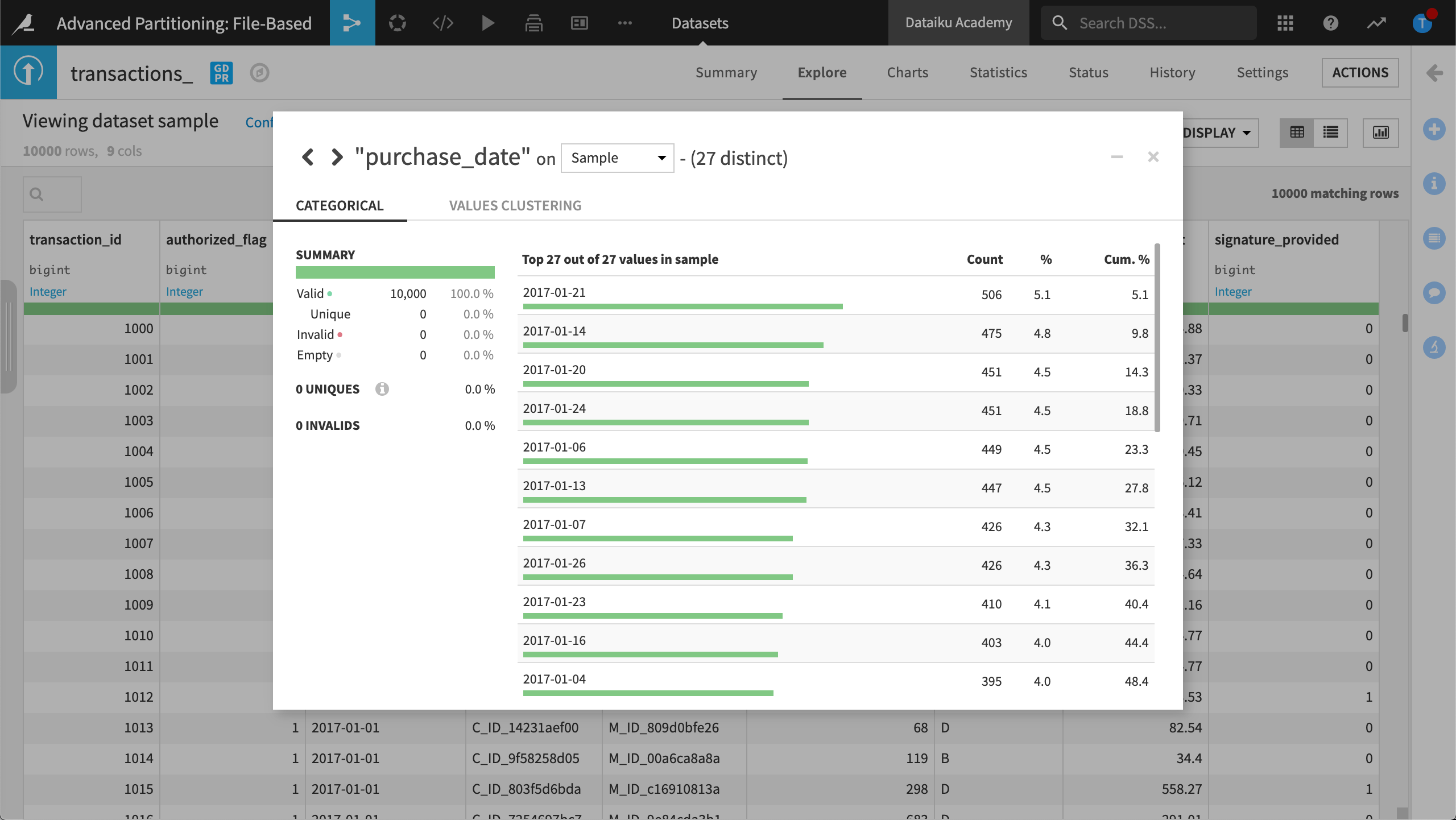Select the CATEGORICAL tab
This screenshot has height=820, width=1456.
(340, 205)
